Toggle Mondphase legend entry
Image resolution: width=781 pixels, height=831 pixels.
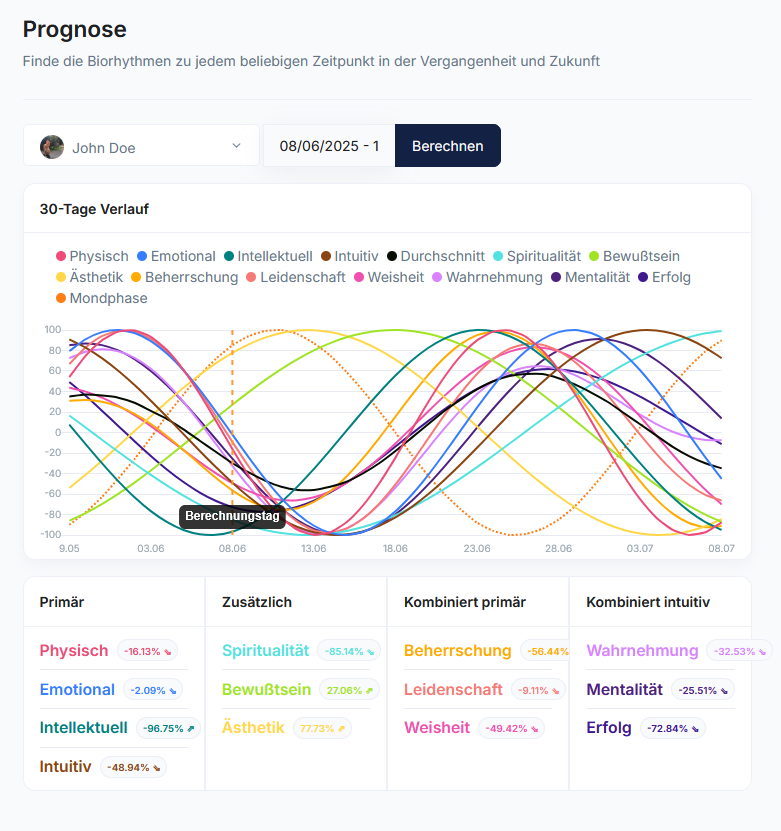102,298
